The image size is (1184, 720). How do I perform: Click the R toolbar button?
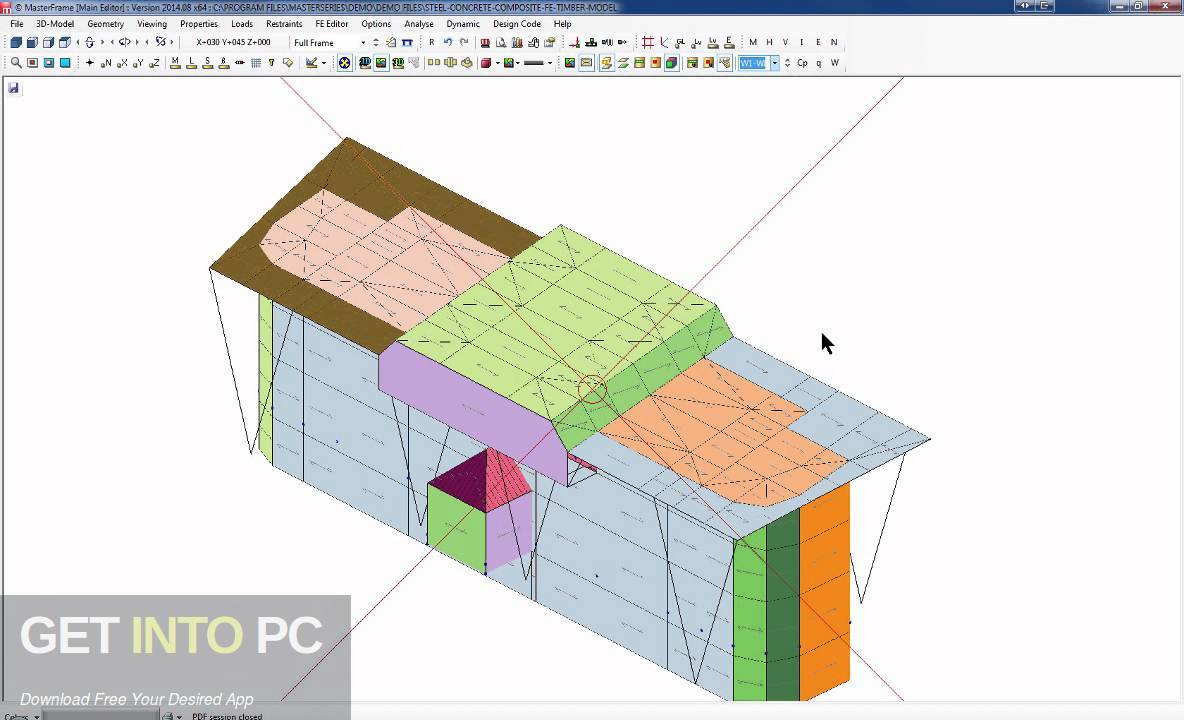[x=432, y=42]
